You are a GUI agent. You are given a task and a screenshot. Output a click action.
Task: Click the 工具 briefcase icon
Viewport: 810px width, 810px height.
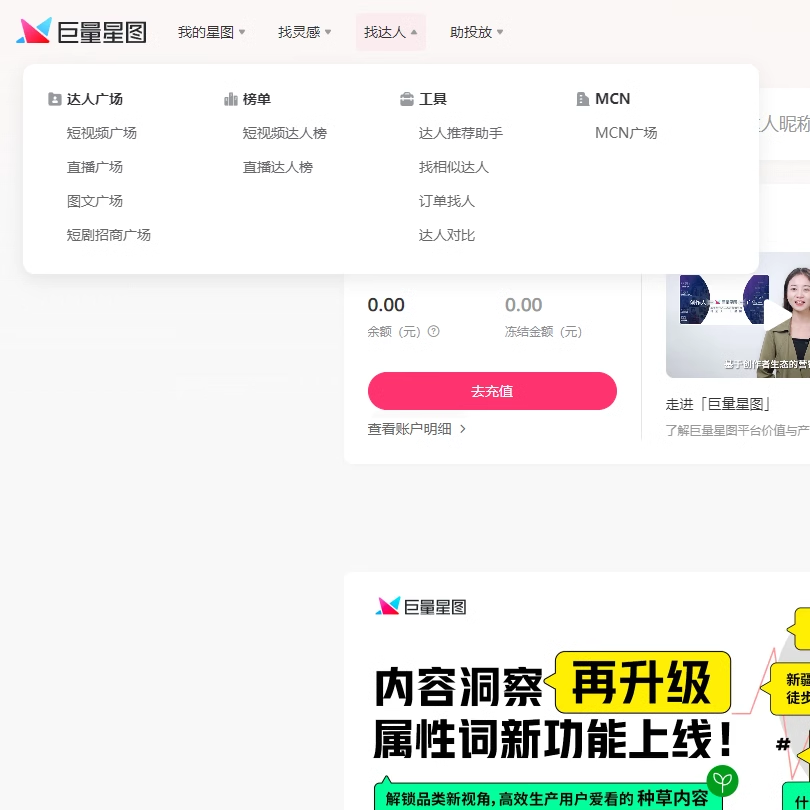tap(407, 99)
